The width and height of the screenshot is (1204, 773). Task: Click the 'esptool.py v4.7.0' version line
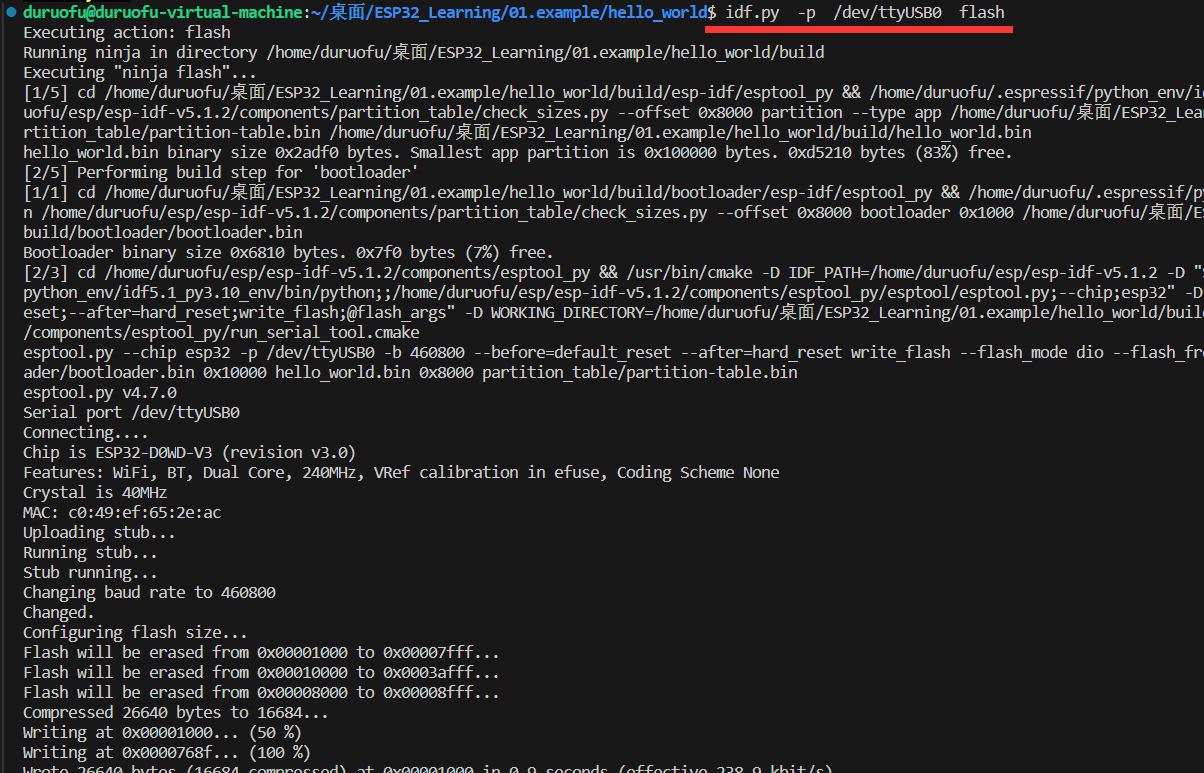99,392
